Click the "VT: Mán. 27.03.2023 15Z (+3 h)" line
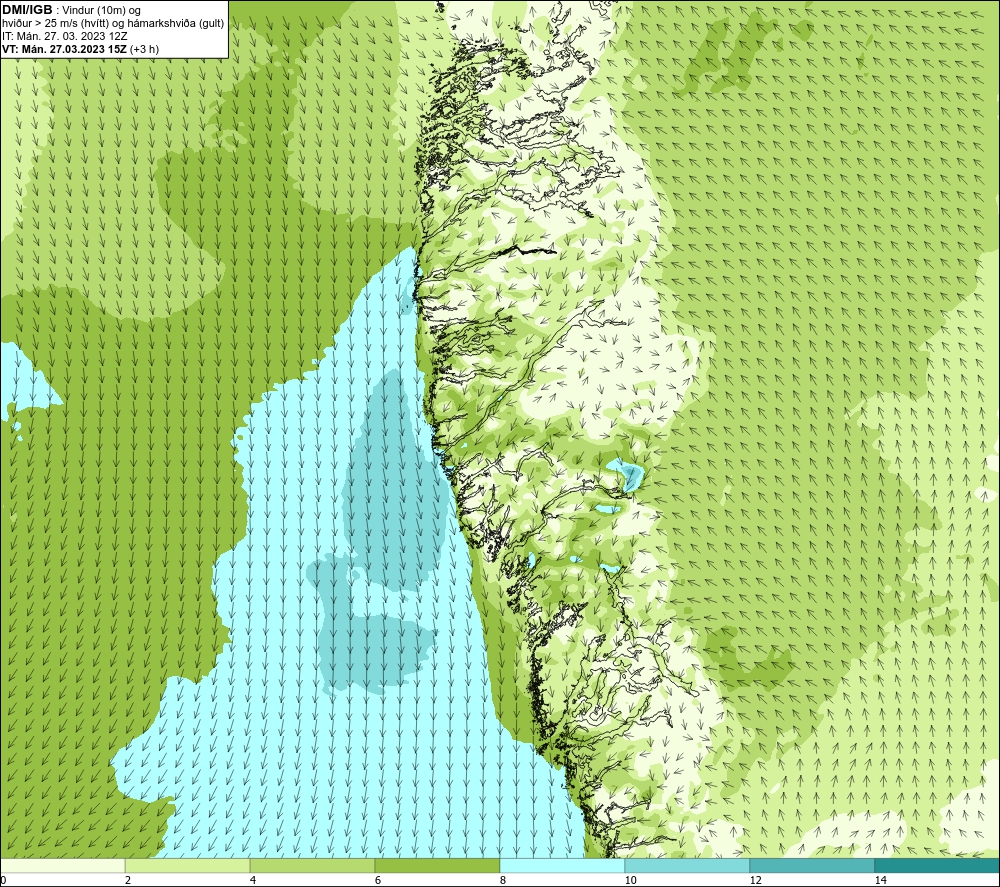 pyautogui.click(x=80, y=49)
